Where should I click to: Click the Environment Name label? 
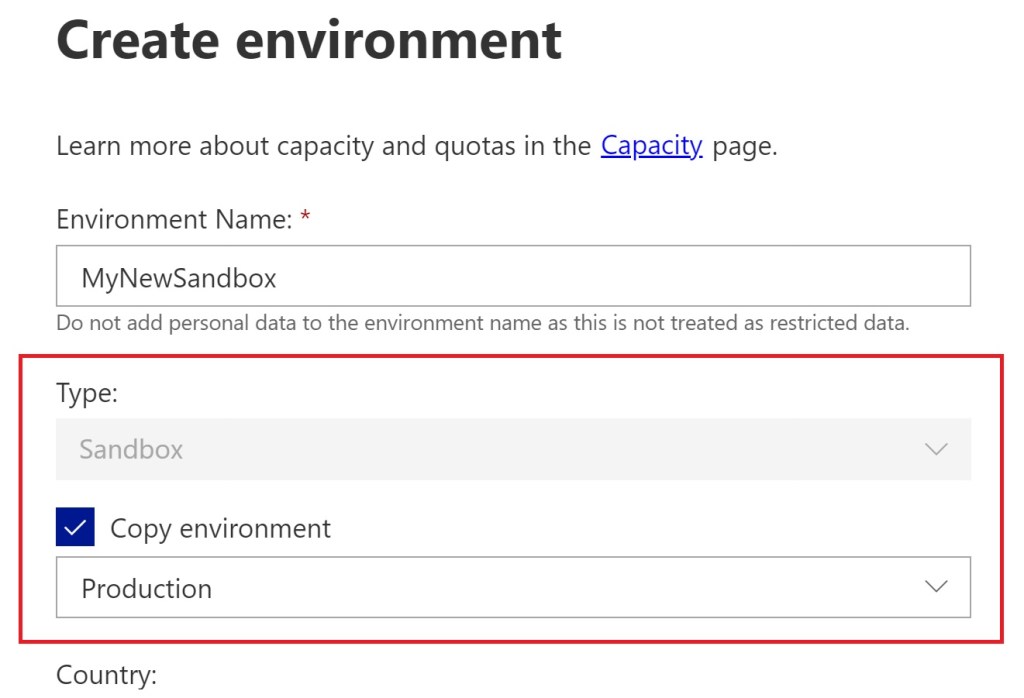pyautogui.click(x=174, y=219)
